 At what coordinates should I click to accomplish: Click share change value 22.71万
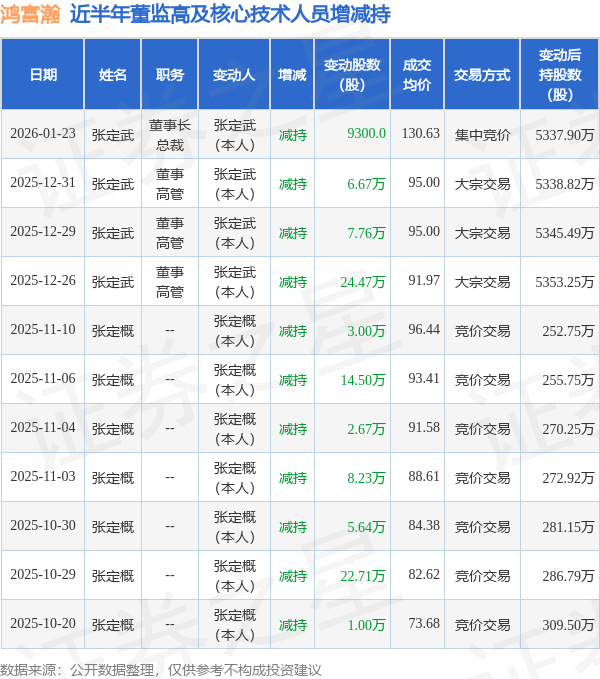point(363,575)
